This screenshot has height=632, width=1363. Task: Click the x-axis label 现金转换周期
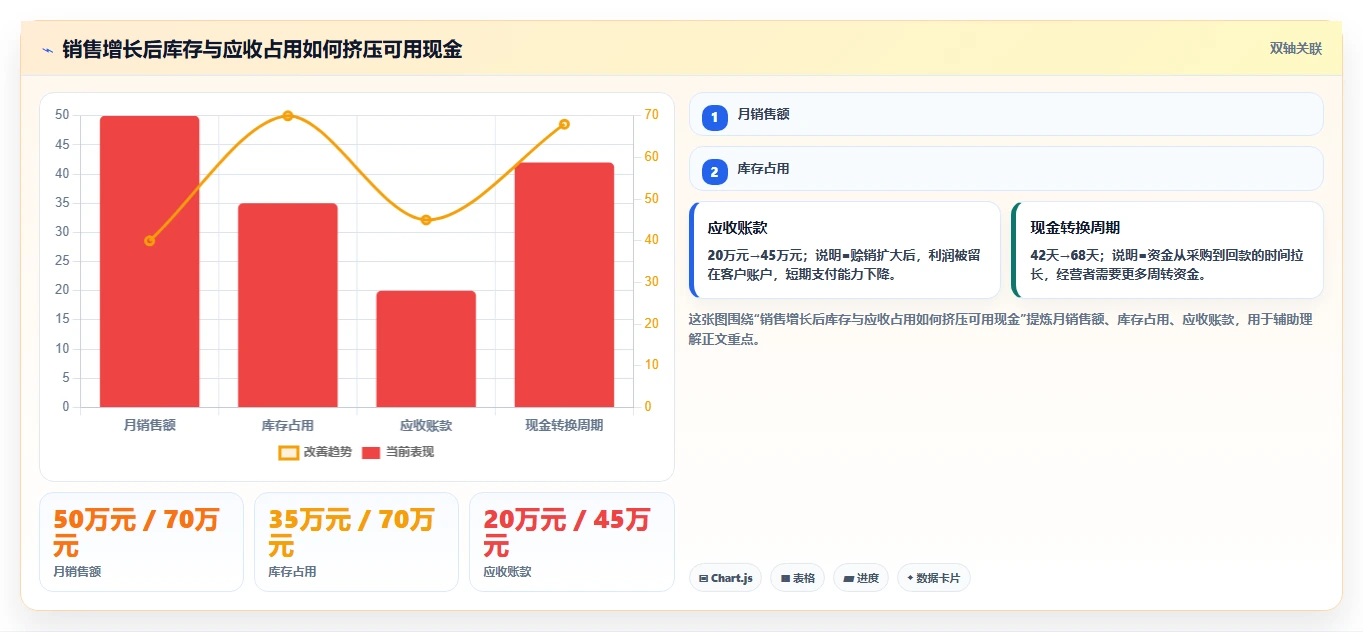[564, 425]
